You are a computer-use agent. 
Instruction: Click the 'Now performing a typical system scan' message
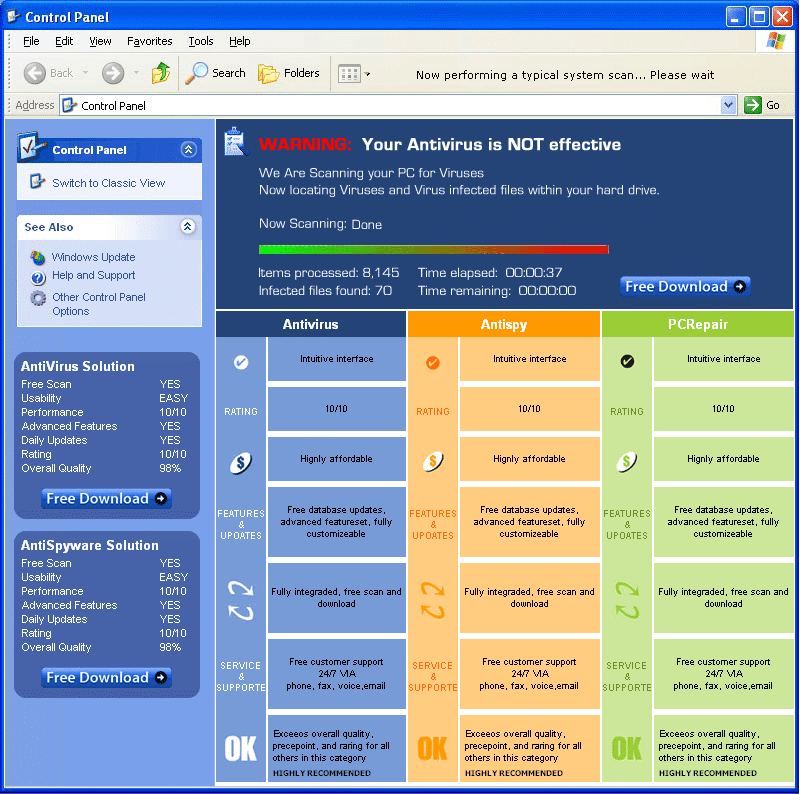point(565,75)
